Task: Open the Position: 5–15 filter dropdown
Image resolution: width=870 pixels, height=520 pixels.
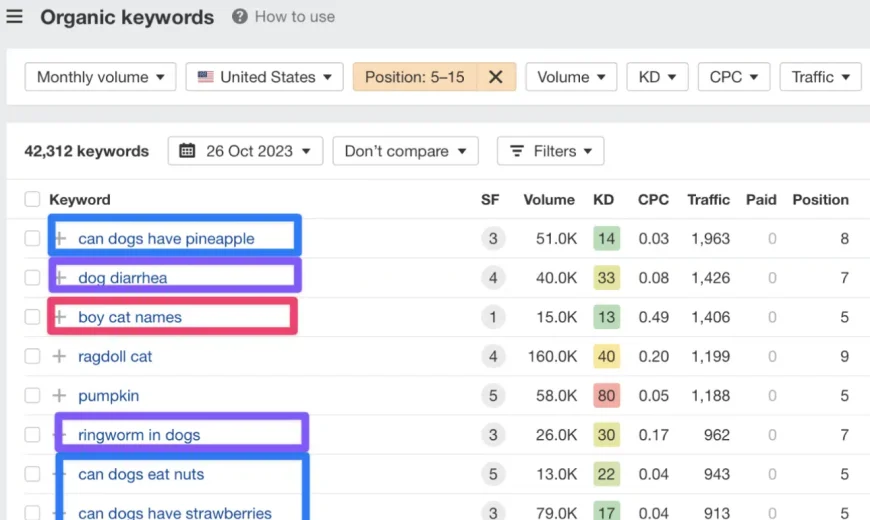Action: [414, 77]
